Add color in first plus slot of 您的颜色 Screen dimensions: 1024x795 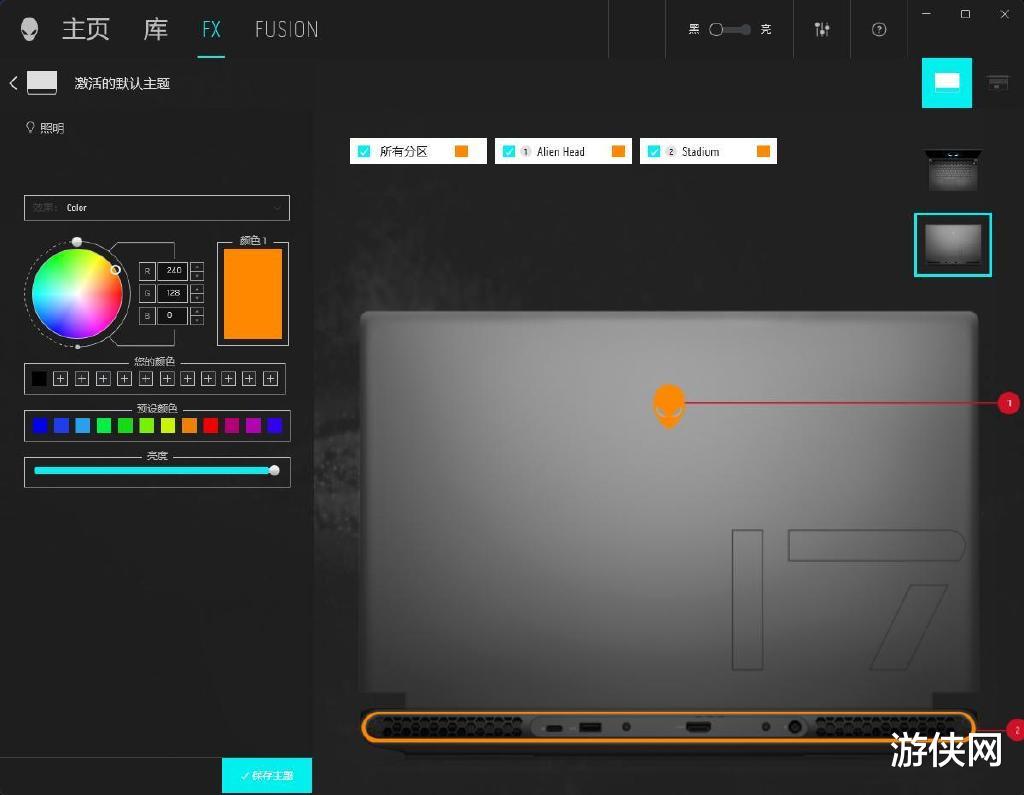pyautogui.click(x=60, y=378)
